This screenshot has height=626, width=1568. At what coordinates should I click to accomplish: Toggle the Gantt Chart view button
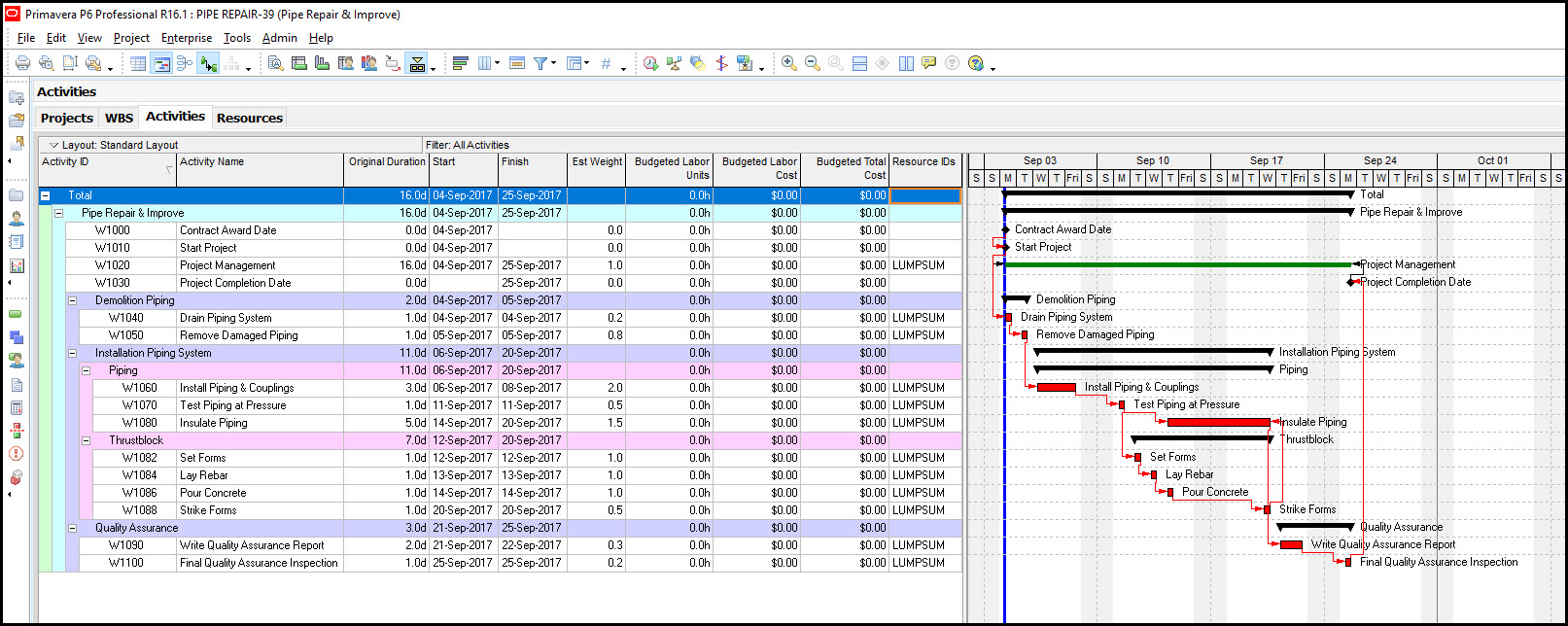tap(161, 63)
